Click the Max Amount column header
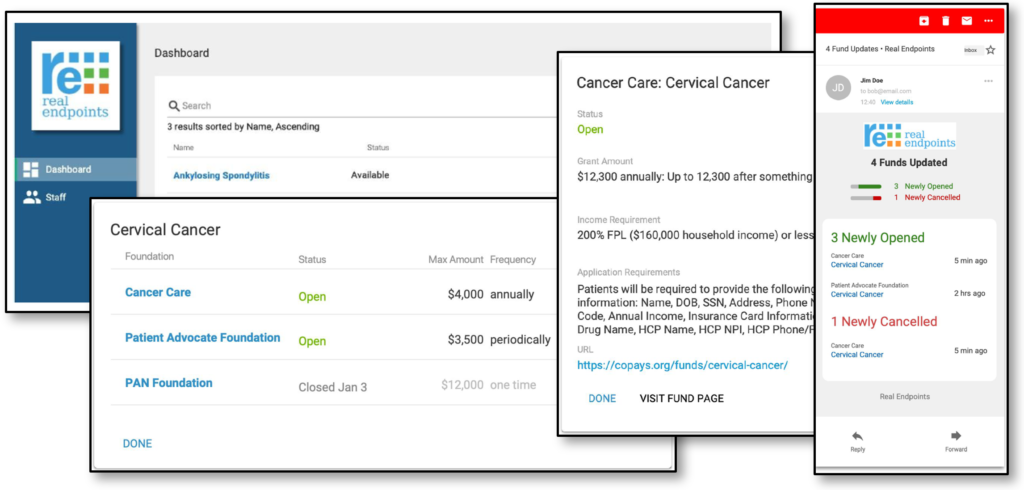Viewport: 1024px width, 490px height. (x=456, y=259)
